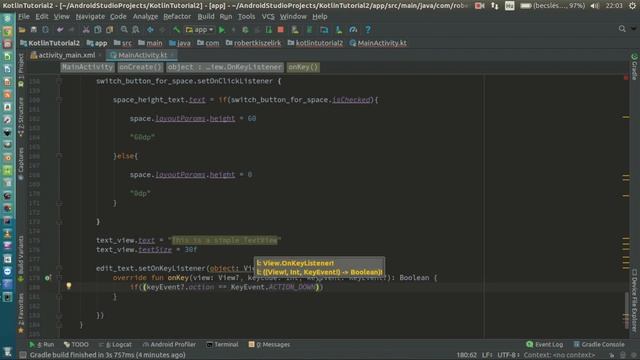Screen dimensions: 640x360
Task: Toggle the Project tool window
Action: pyautogui.click(x=21, y=70)
